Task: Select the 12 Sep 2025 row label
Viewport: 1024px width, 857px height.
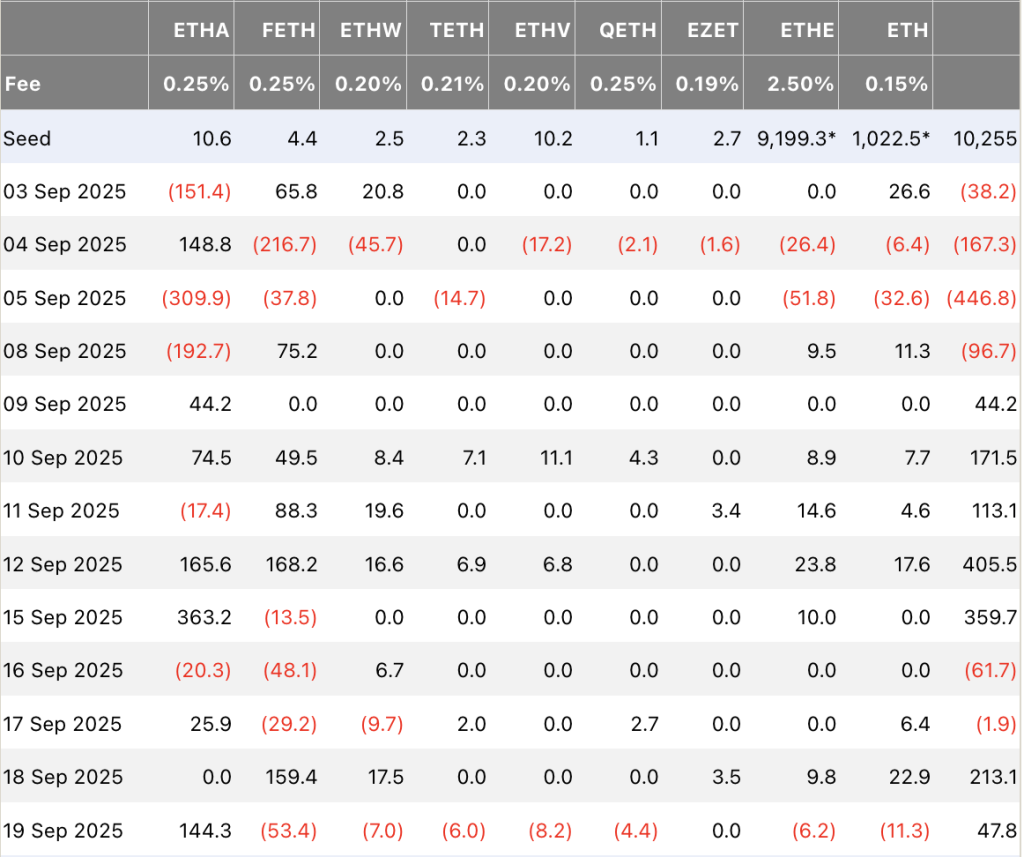Action: tap(63, 564)
